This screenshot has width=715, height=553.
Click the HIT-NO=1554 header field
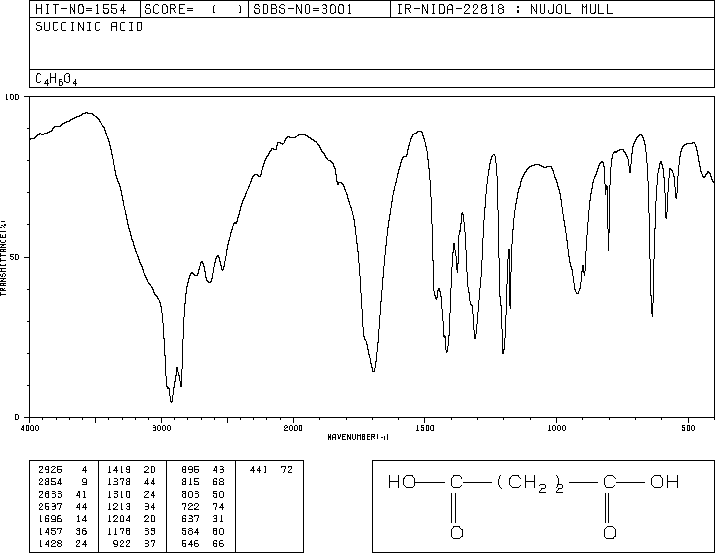pyautogui.click(x=85, y=9)
